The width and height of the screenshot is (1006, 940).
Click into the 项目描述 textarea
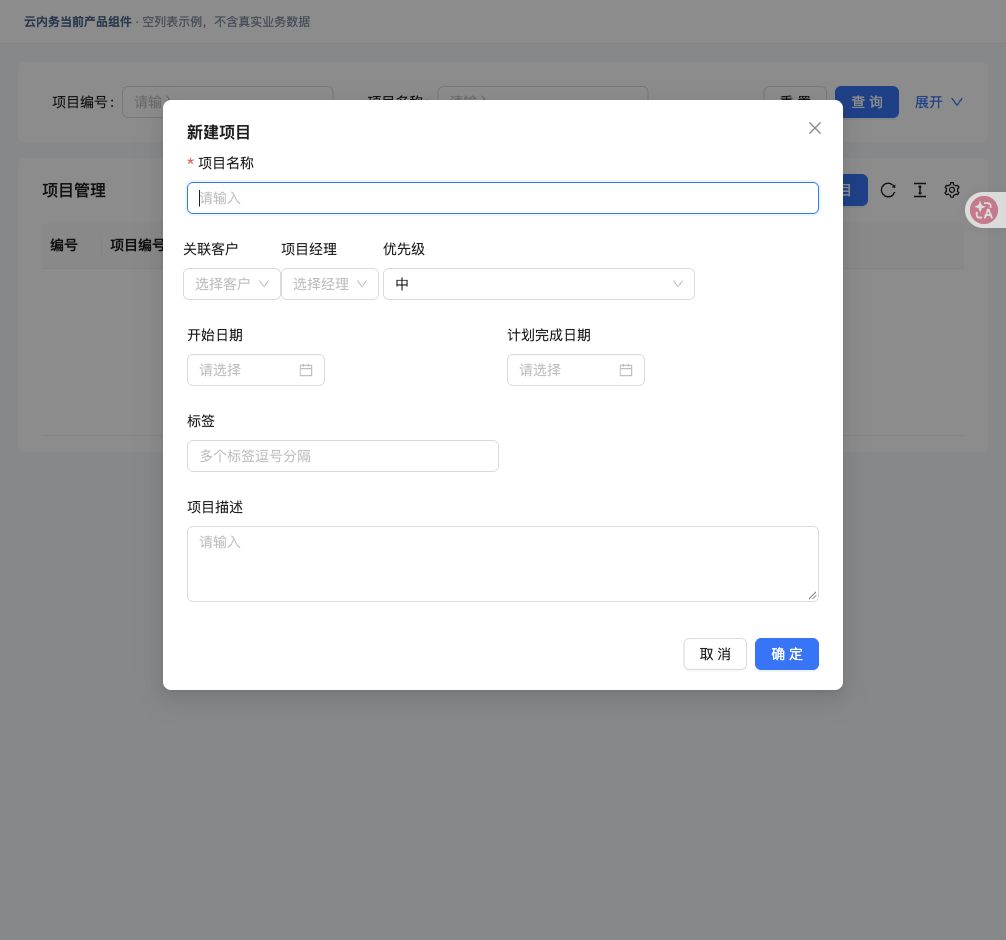click(x=502, y=564)
